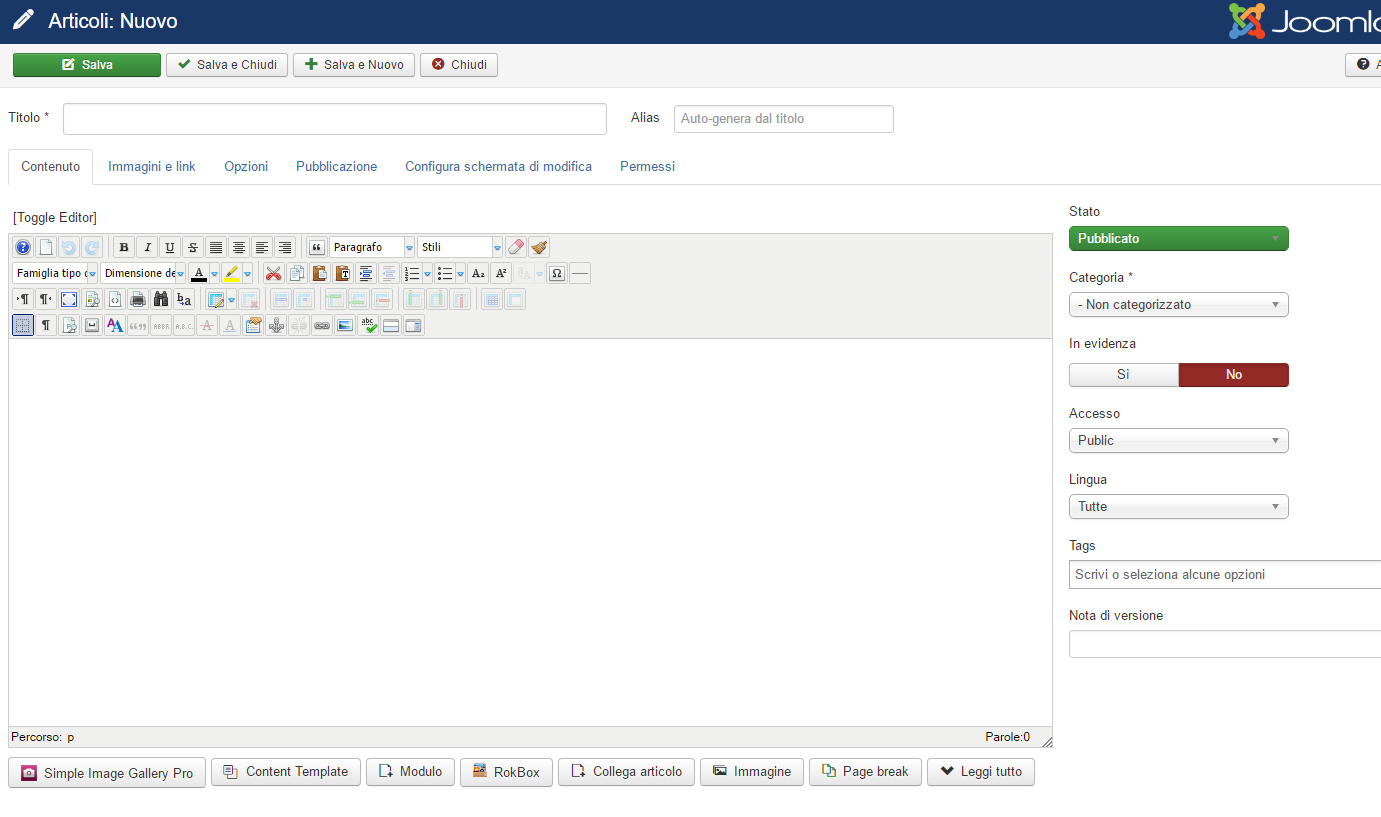The image size is (1381, 817).
Task: Open find and replace with the binoculars icon
Action: [161, 299]
